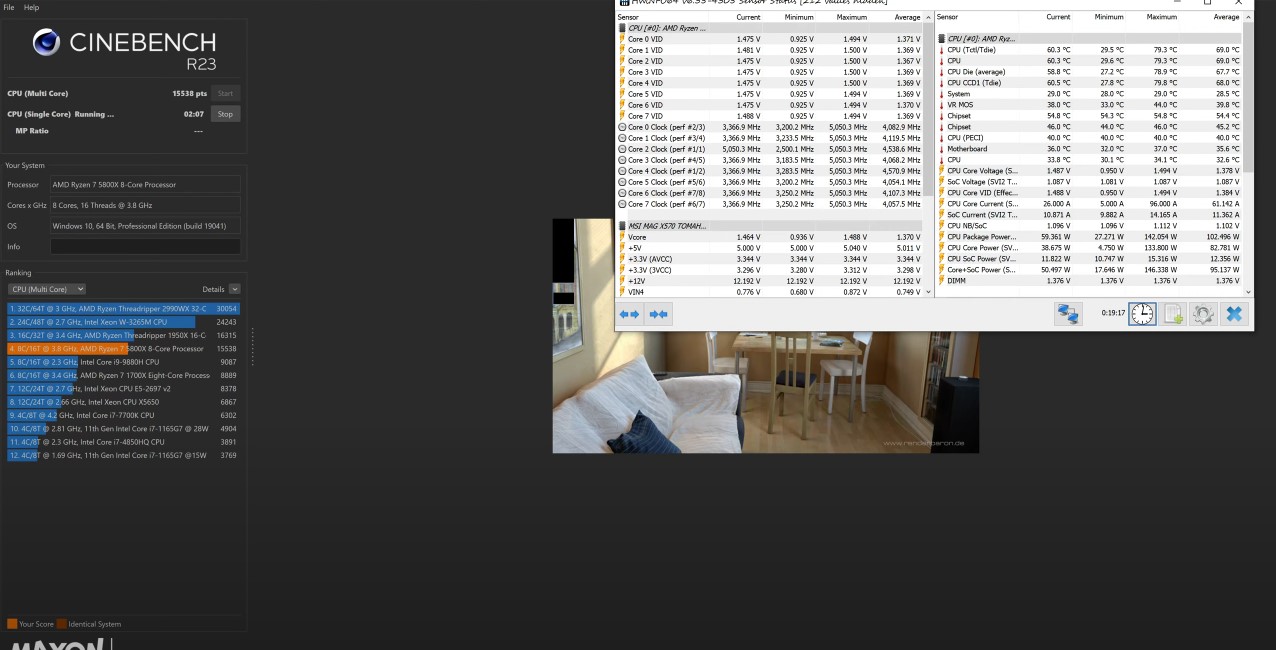Select the Core 5 Clock (perf #5/6) row
Screen dimensions: 1276x650
point(769,182)
